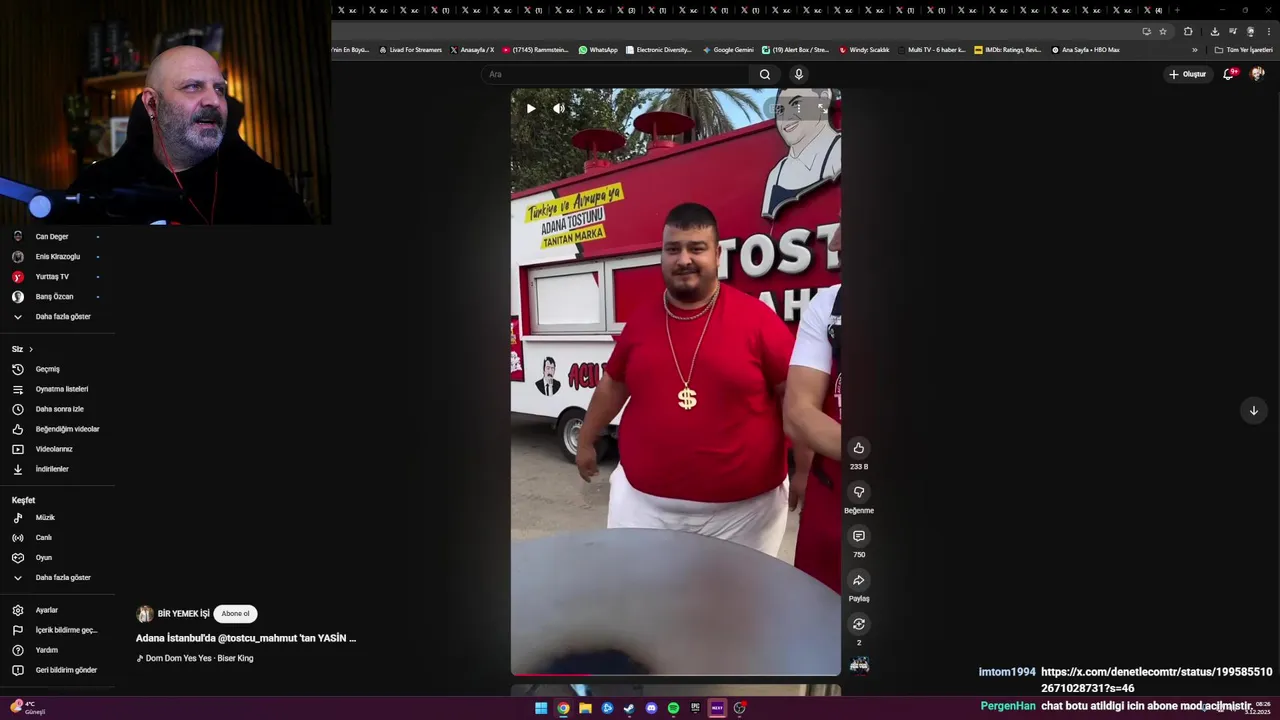Viewport: 1280px width, 720px height.
Task: Open the BİR YEMEK İŞİ channel avatar
Action: (145, 614)
